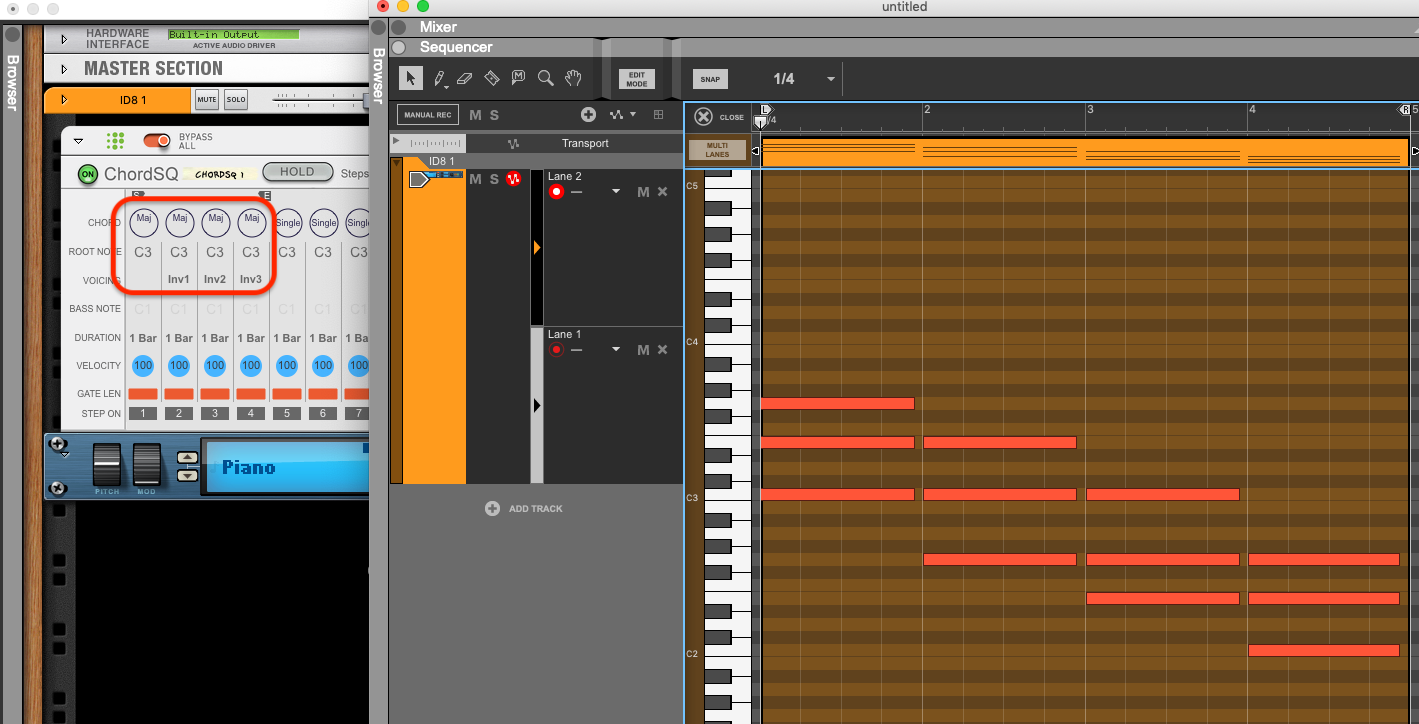Solo the ID8 1 track with S

click(x=494, y=179)
